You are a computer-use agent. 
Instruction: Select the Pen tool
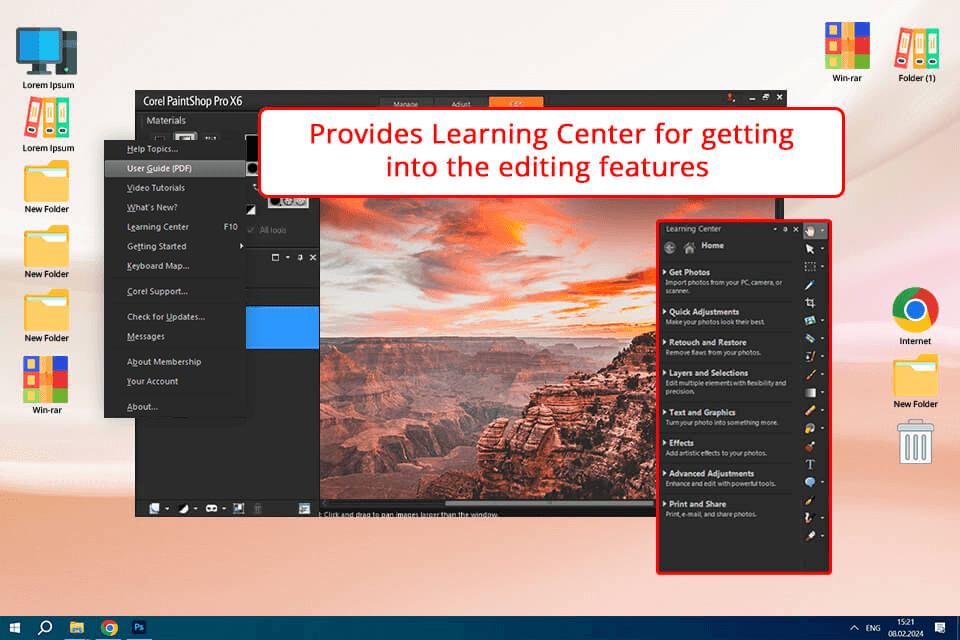(x=809, y=500)
